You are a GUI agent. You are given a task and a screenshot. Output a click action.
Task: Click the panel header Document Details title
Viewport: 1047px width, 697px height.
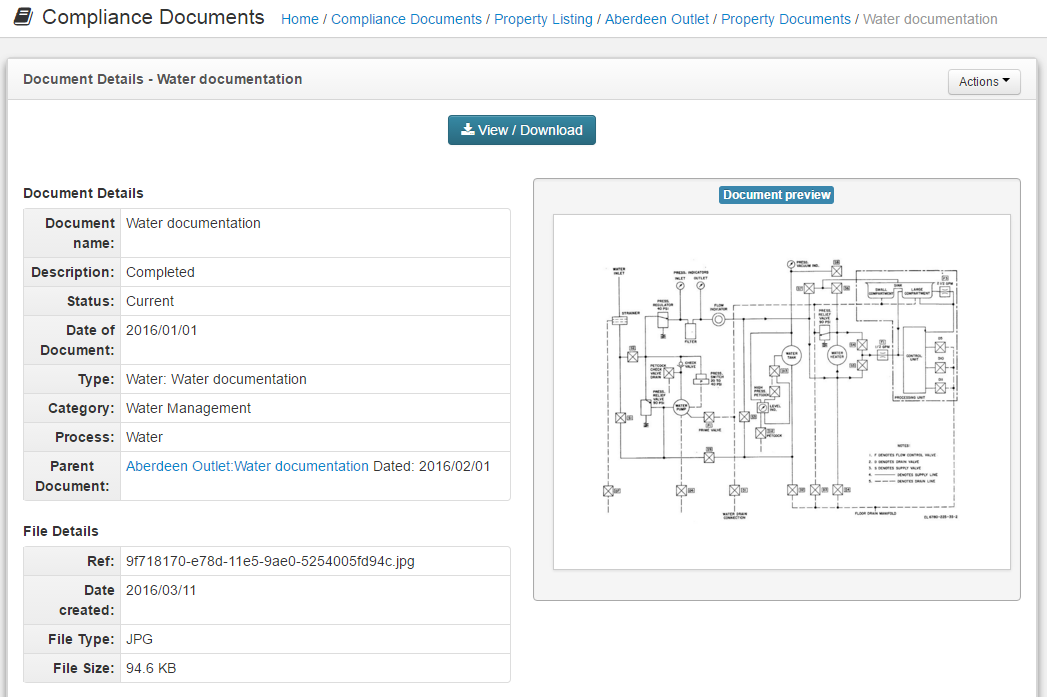click(x=162, y=79)
